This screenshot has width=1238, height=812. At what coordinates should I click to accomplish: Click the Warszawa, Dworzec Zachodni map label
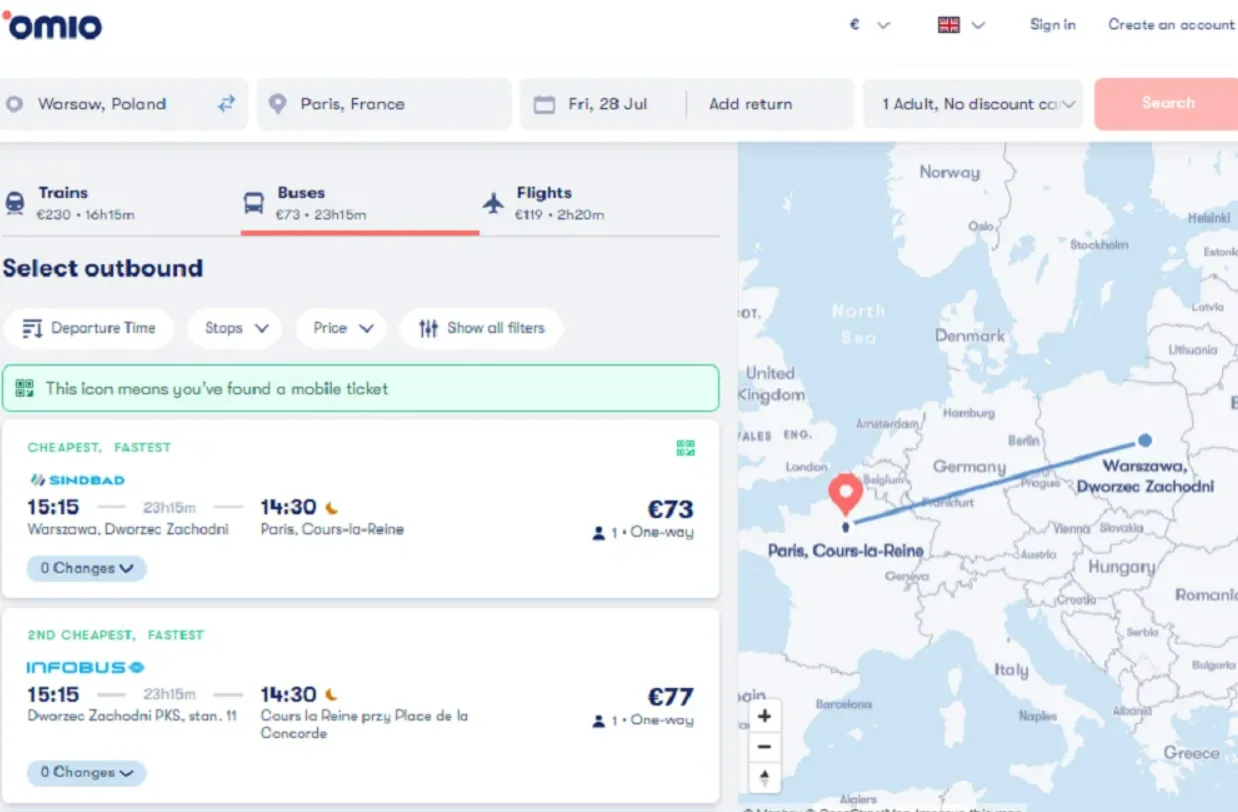tap(1145, 476)
